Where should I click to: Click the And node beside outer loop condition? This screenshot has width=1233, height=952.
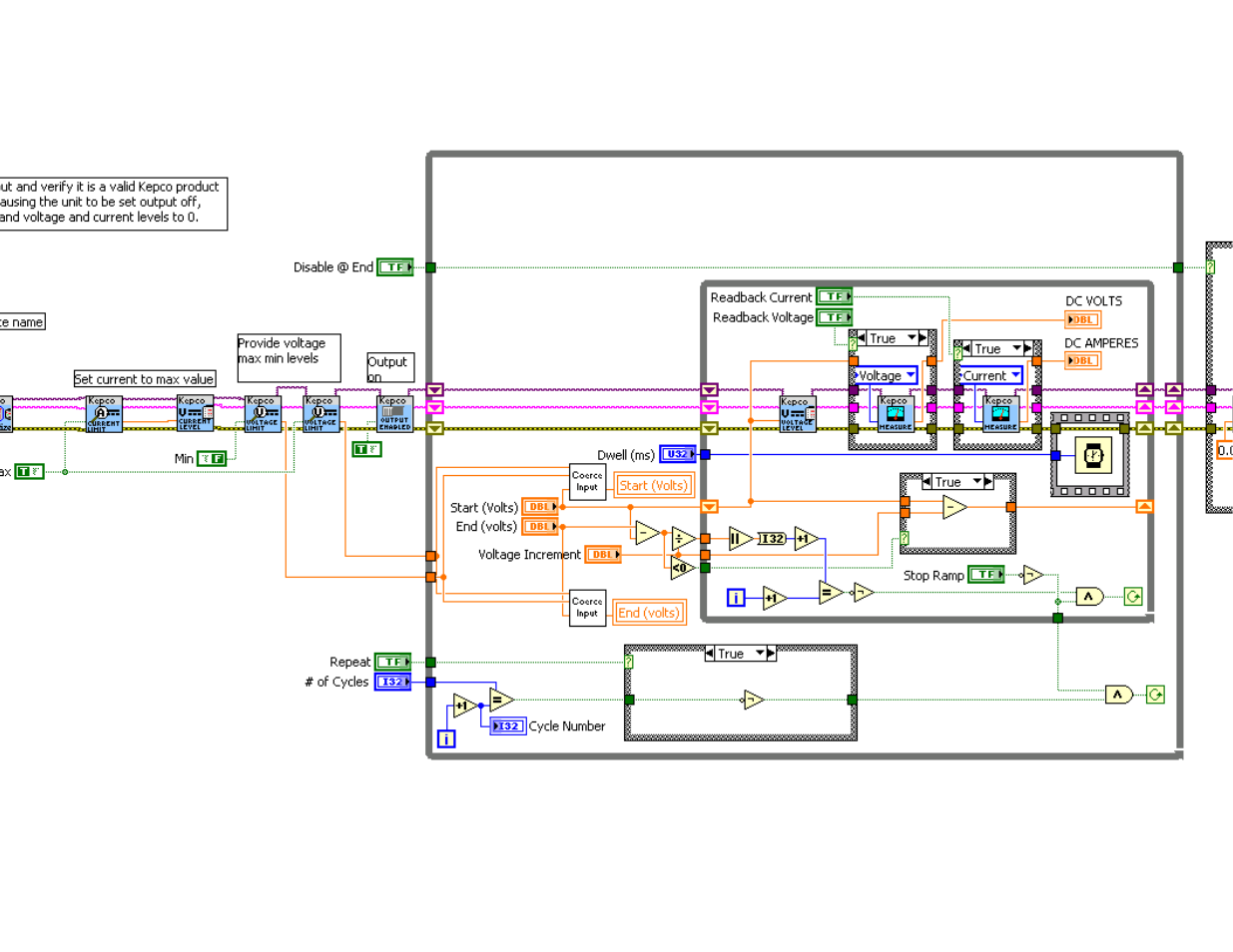[1119, 695]
